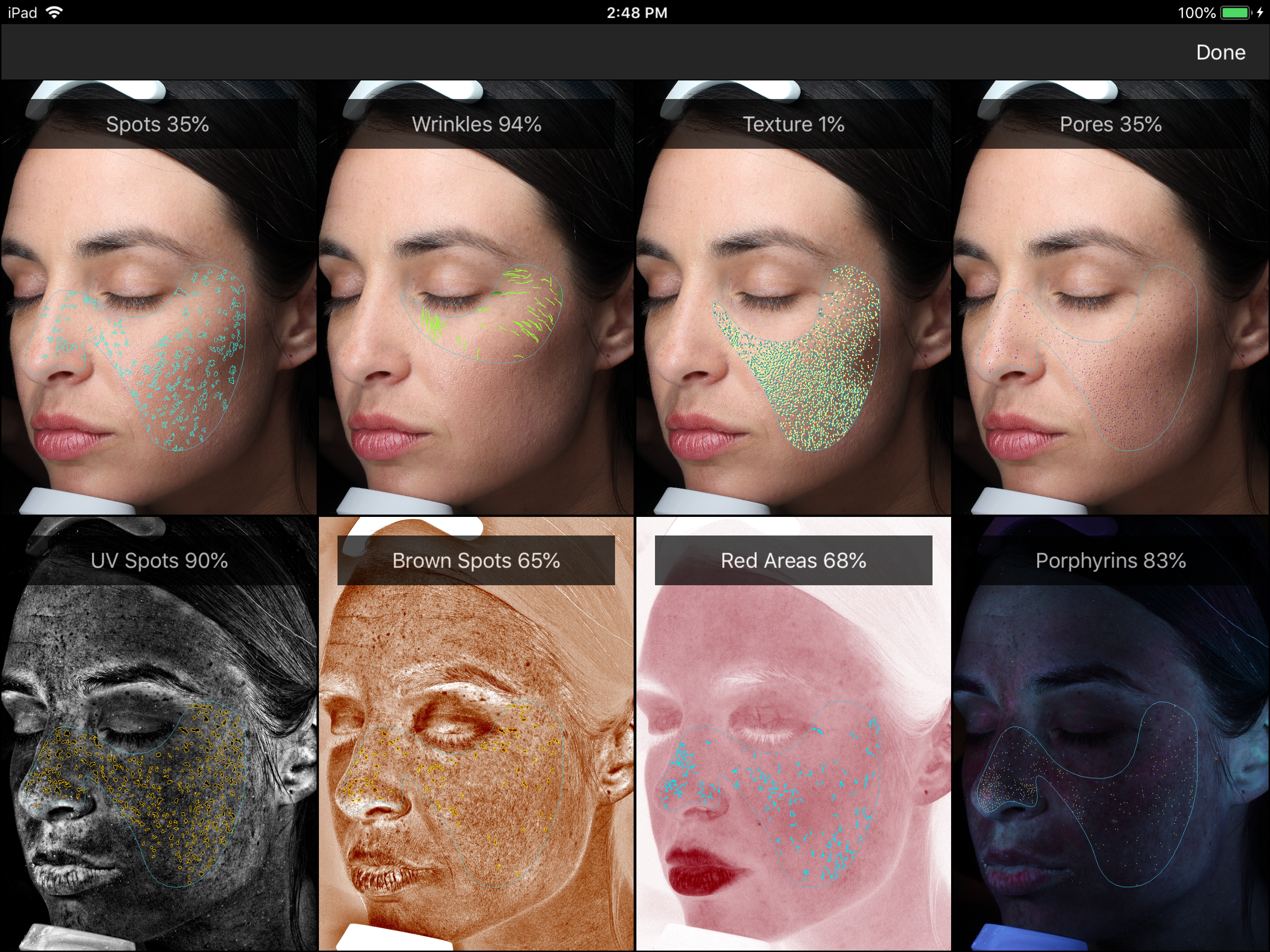Tap the 2:48 PM clock
The width and height of the screenshot is (1270, 952).
(x=637, y=13)
